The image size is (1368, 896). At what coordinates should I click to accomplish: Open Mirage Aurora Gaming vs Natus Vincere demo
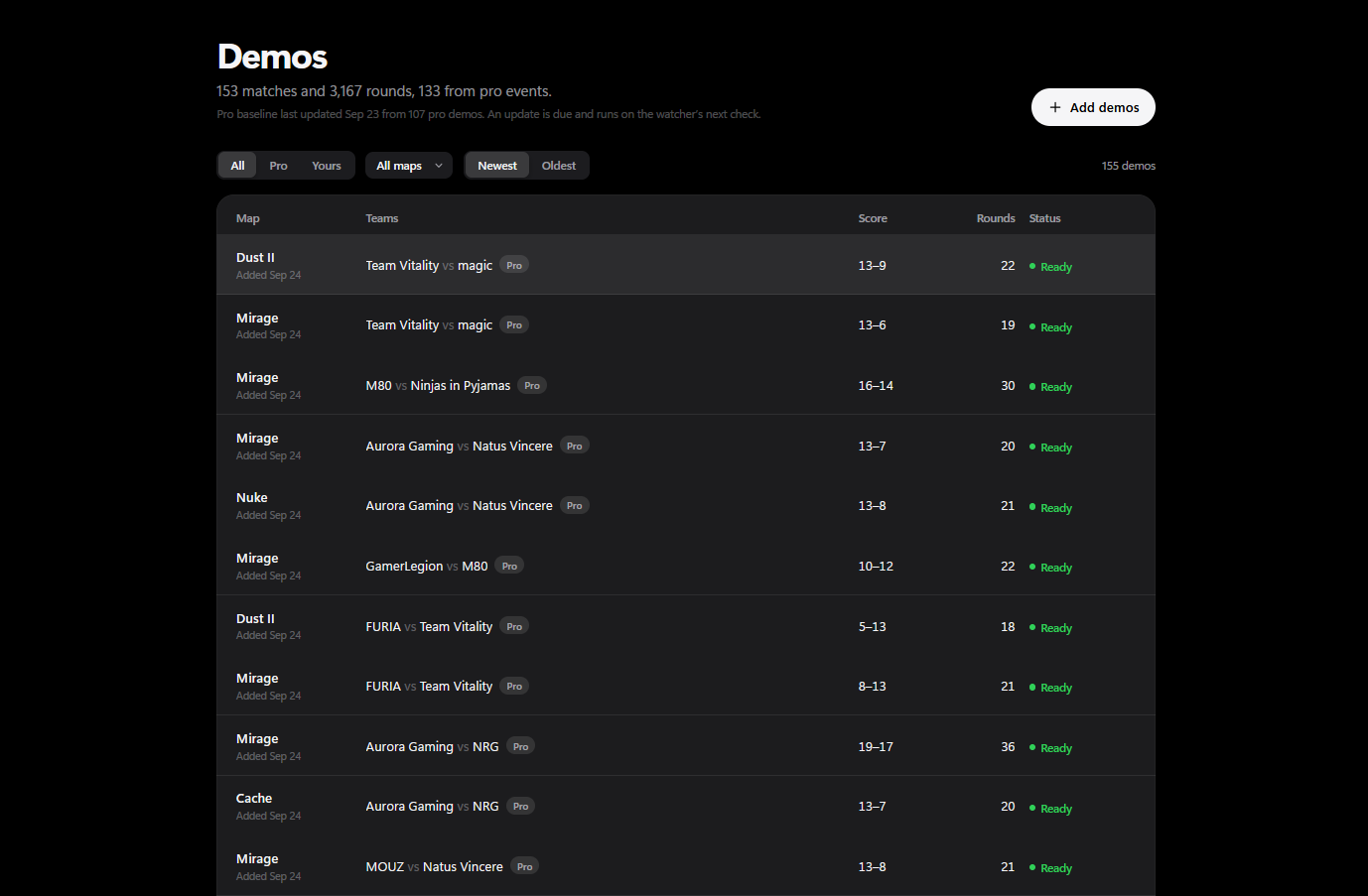coord(686,446)
